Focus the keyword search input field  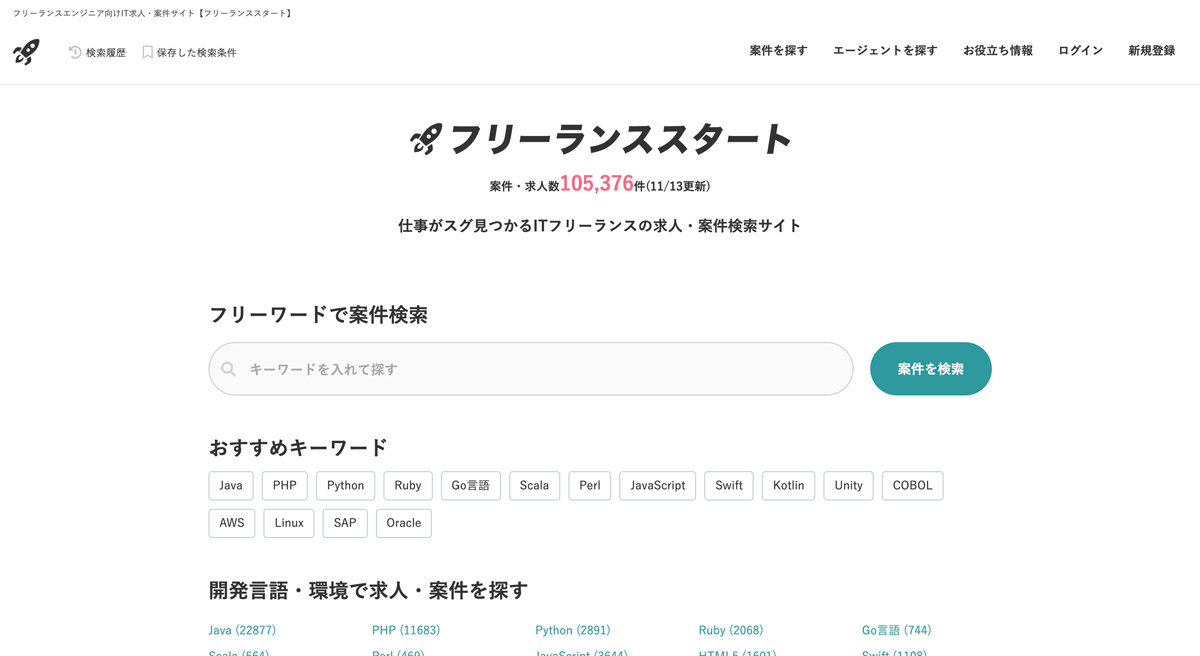pyautogui.click(x=540, y=369)
